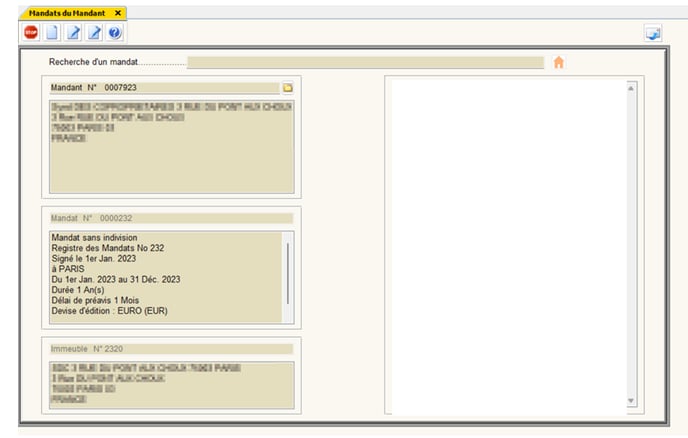Click the Recherche d'un mandat search field
This screenshot has width=688, height=438.
point(365,62)
